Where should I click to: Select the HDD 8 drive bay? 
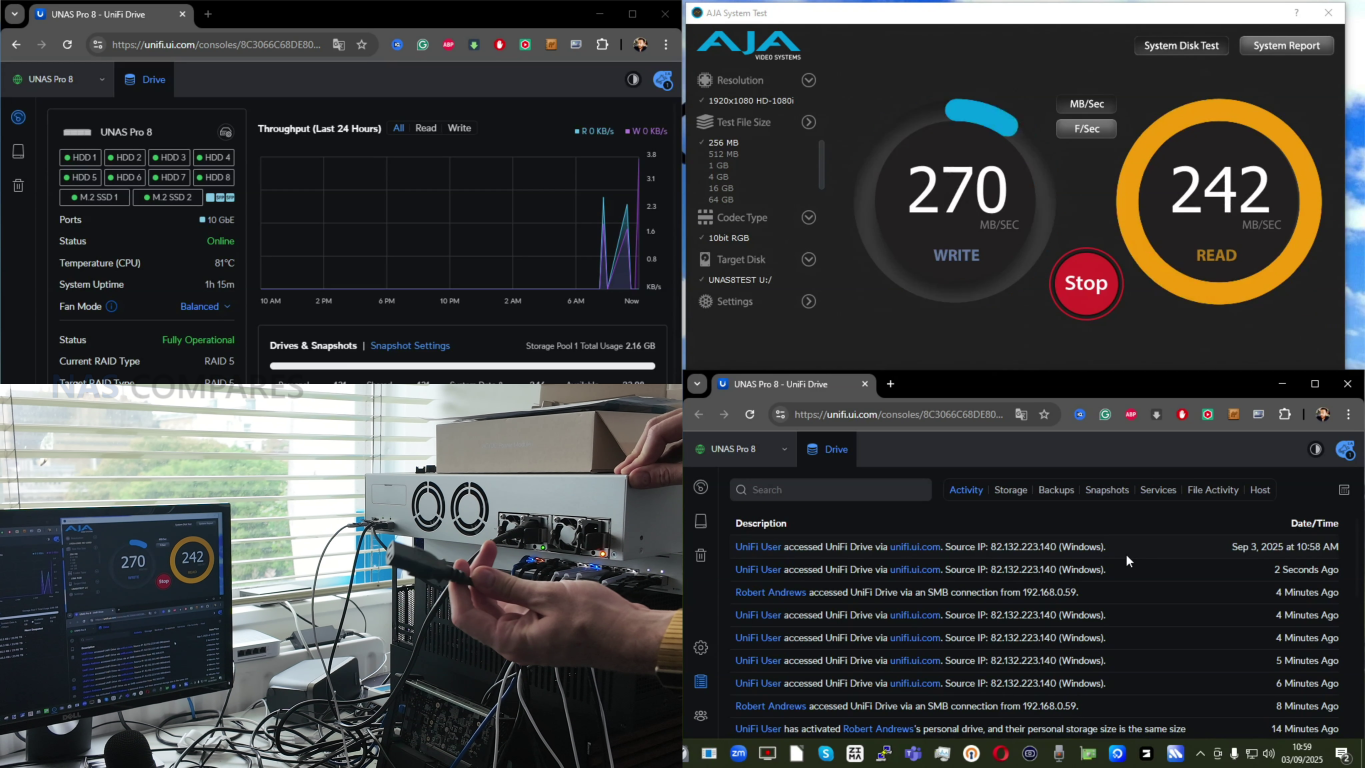pos(213,177)
